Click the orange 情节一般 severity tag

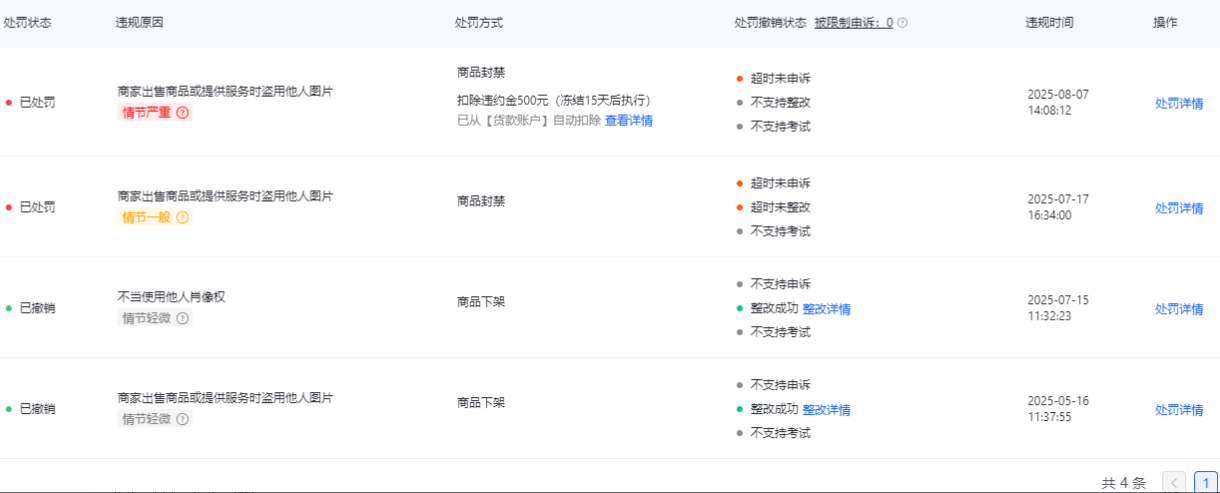point(146,218)
